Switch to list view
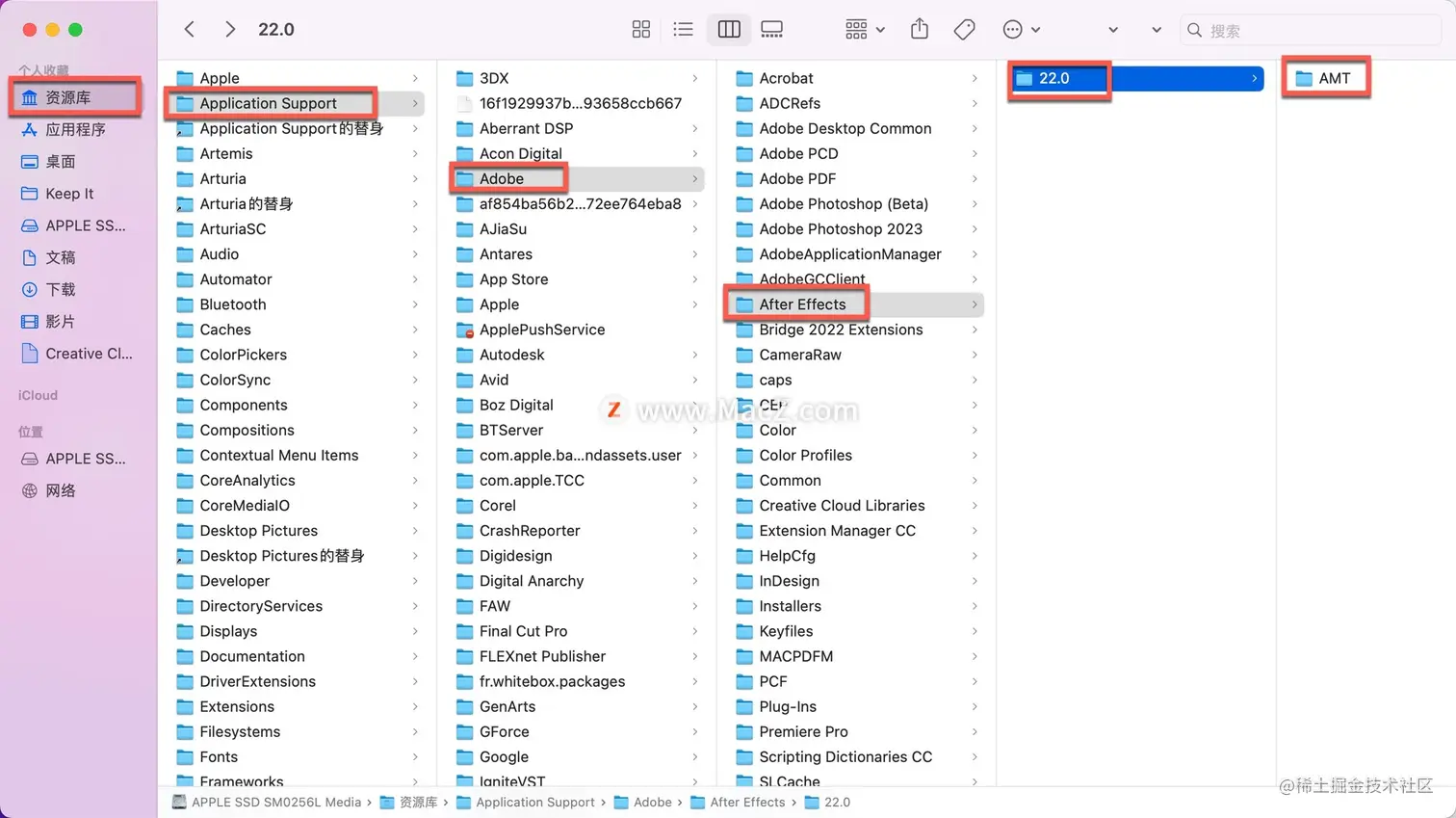 click(x=683, y=30)
